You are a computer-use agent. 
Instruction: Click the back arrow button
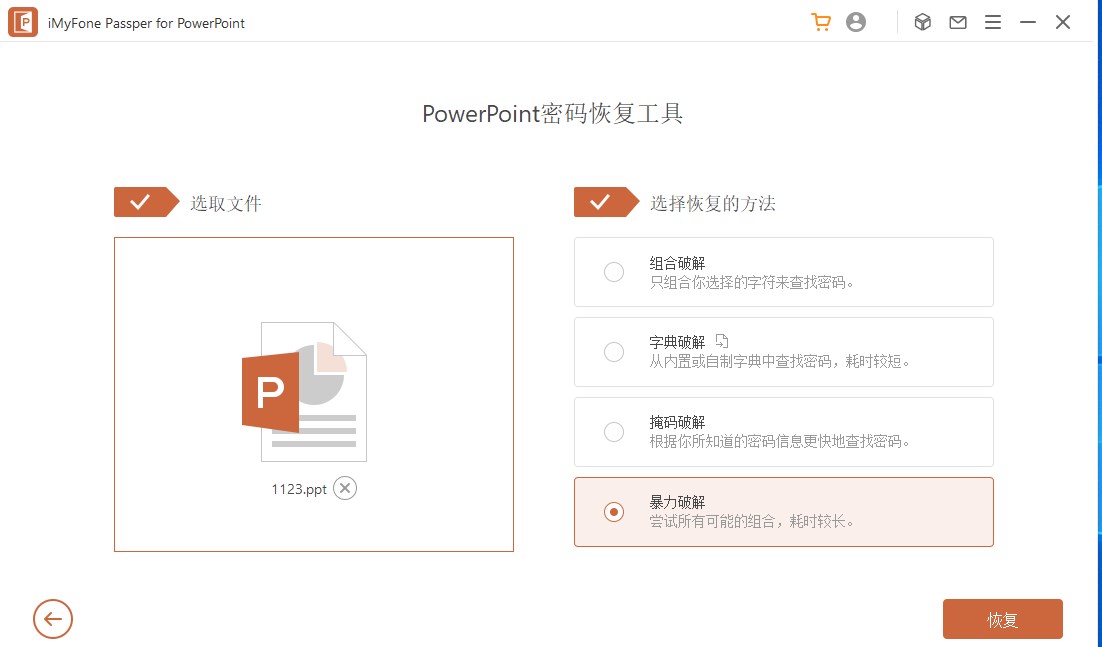click(52, 619)
